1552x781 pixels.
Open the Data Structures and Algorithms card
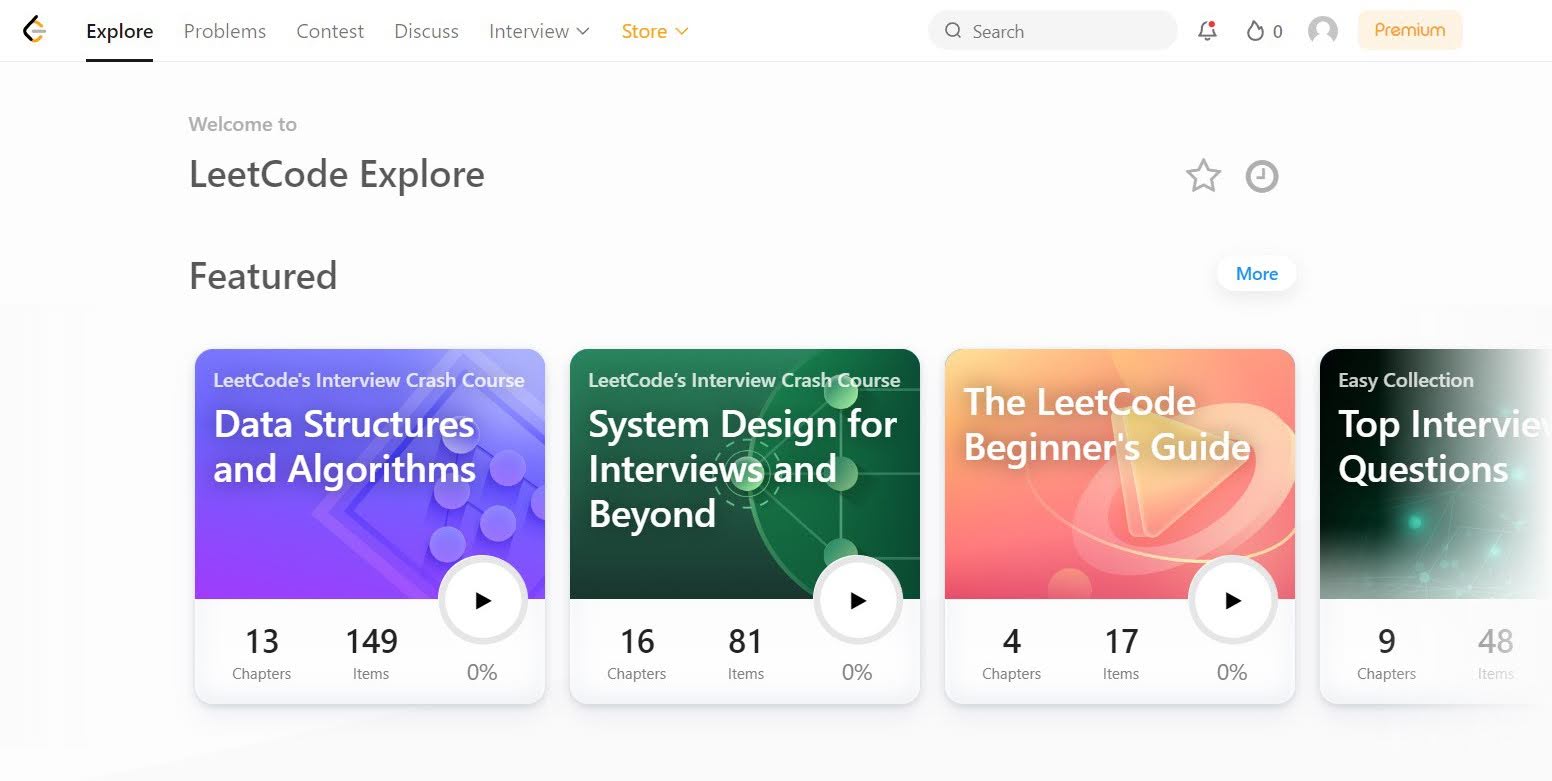pos(370,526)
